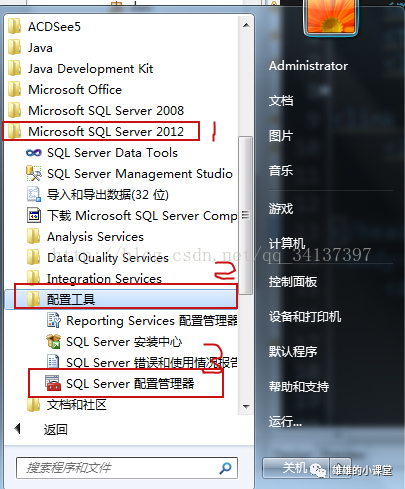Expand the 文档和社区 subfolder
Screen dimensions: 405x489
pos(77,404)
